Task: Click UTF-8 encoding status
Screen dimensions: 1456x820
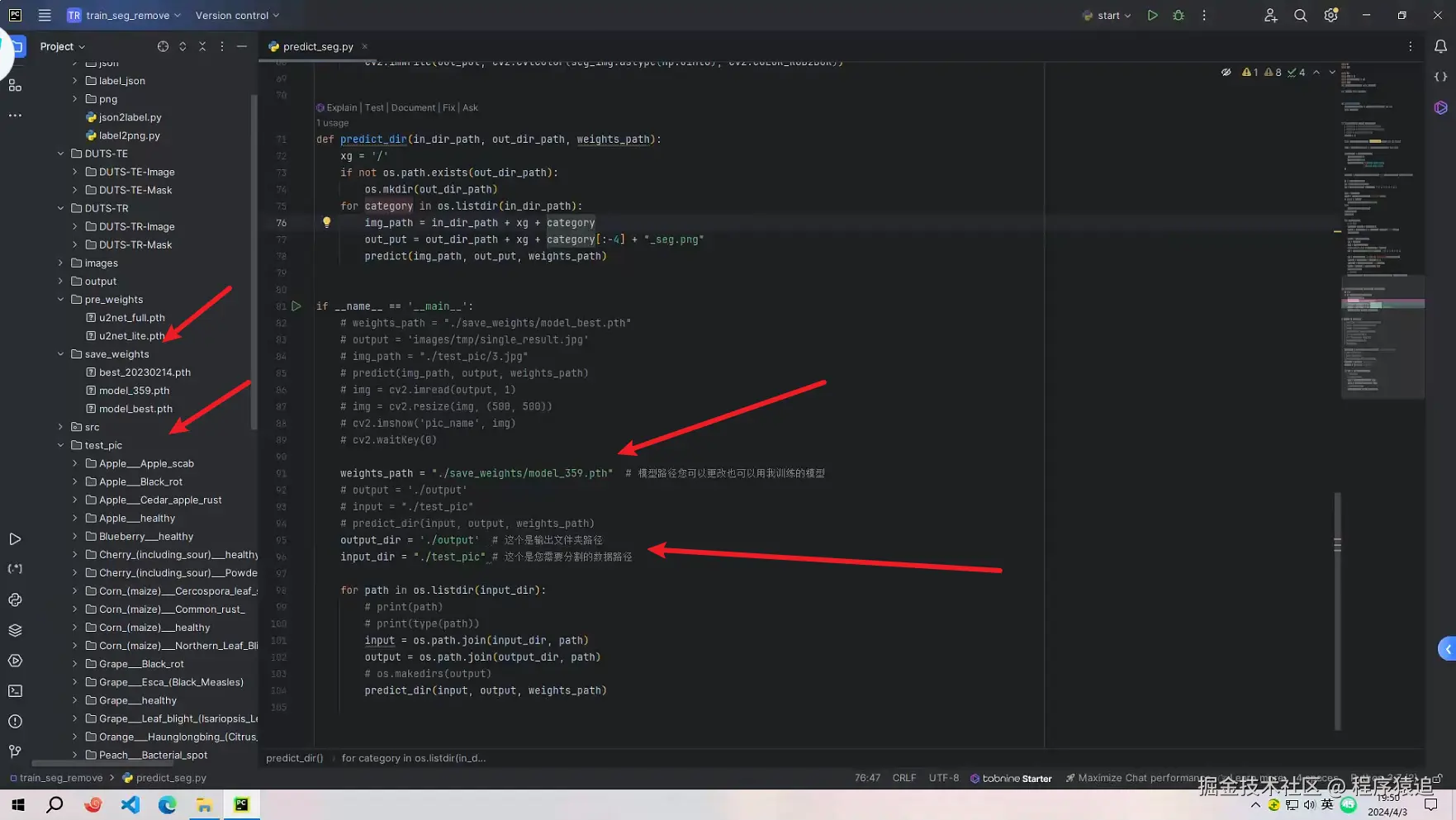Action: [x=944, y=778]
